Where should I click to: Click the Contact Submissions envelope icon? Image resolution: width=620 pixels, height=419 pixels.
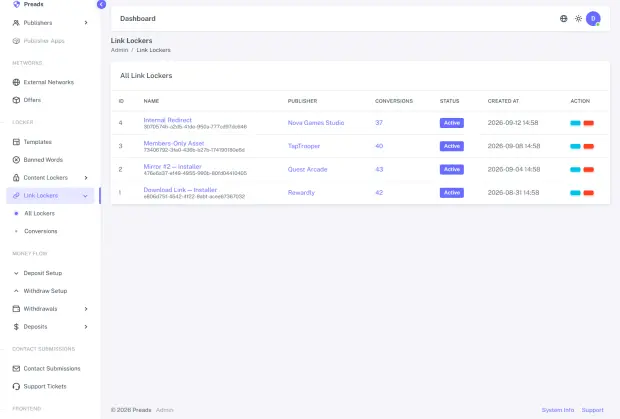point(16,368)
